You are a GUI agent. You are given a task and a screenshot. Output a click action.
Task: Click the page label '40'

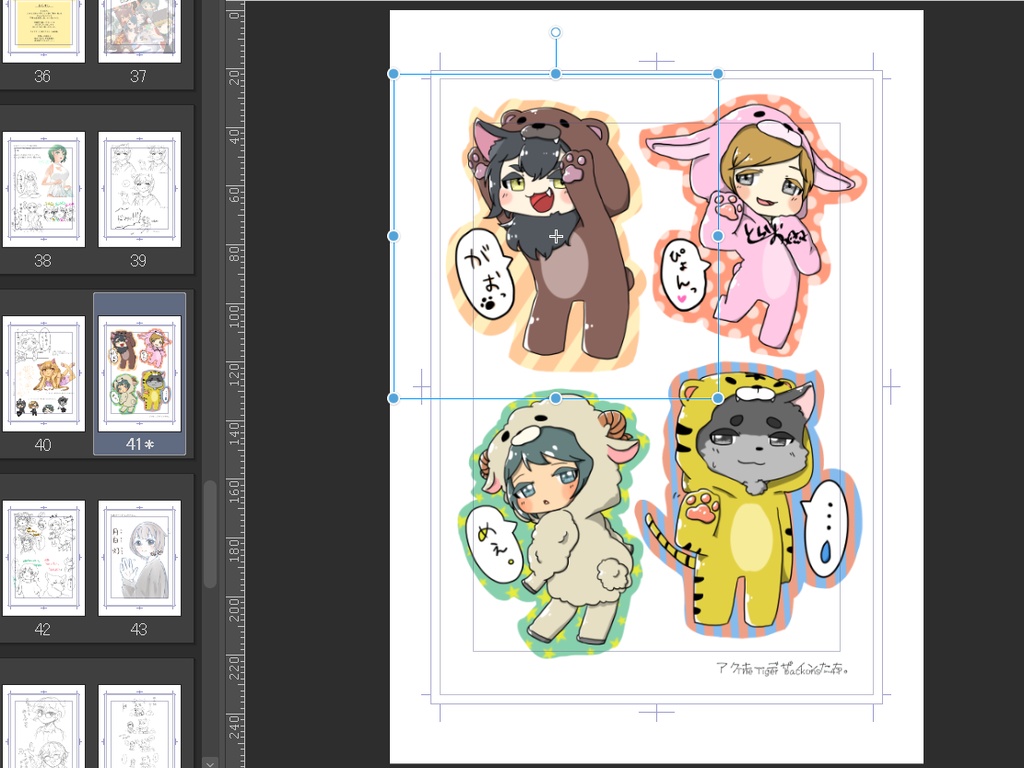(x=42, y=445)
